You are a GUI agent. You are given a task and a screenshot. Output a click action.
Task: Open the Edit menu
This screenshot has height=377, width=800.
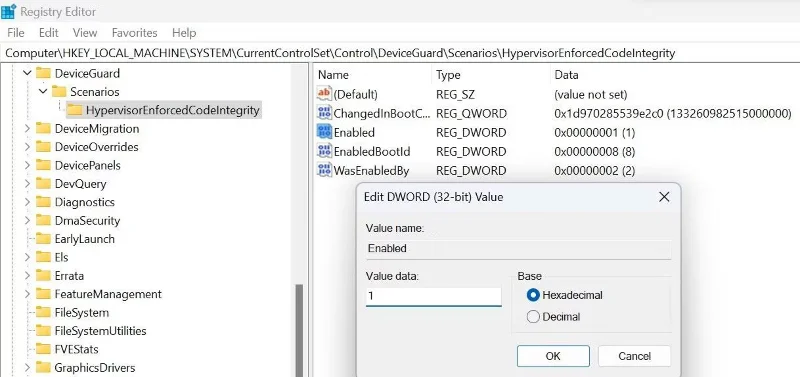(x=48, y=33)
